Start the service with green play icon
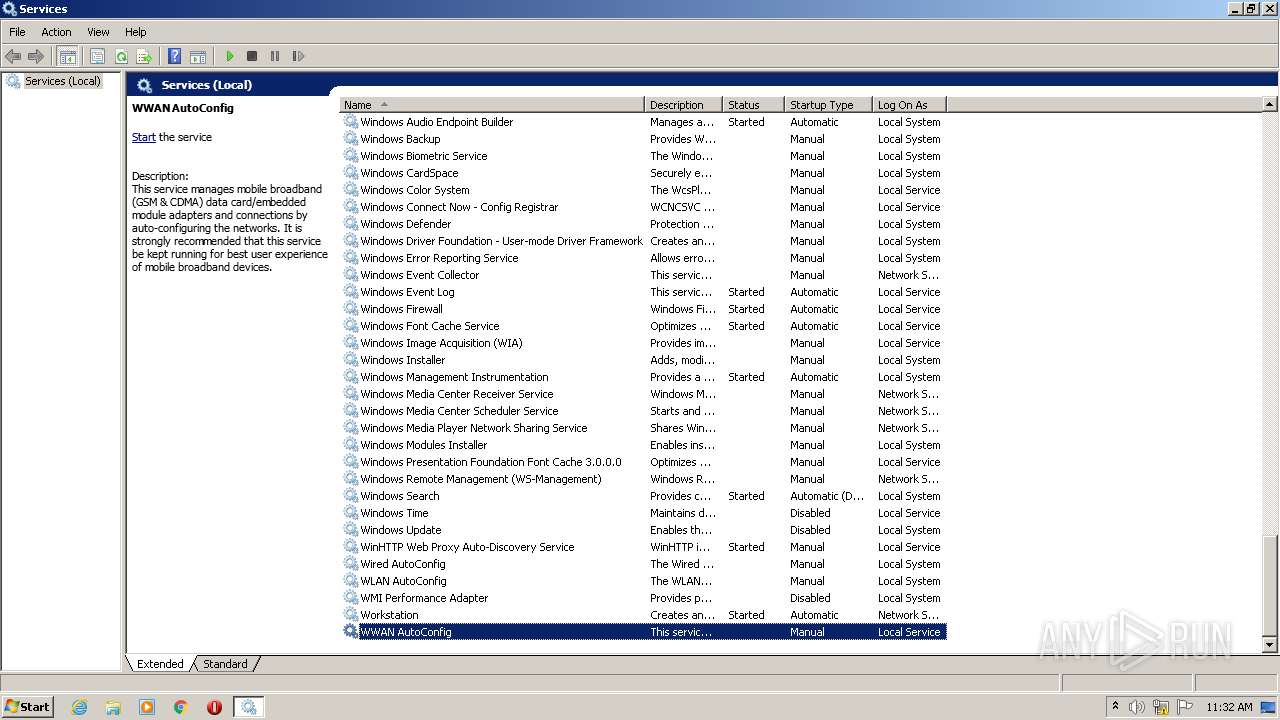This screenshot has height=720, width=1280. coord(230,56)
